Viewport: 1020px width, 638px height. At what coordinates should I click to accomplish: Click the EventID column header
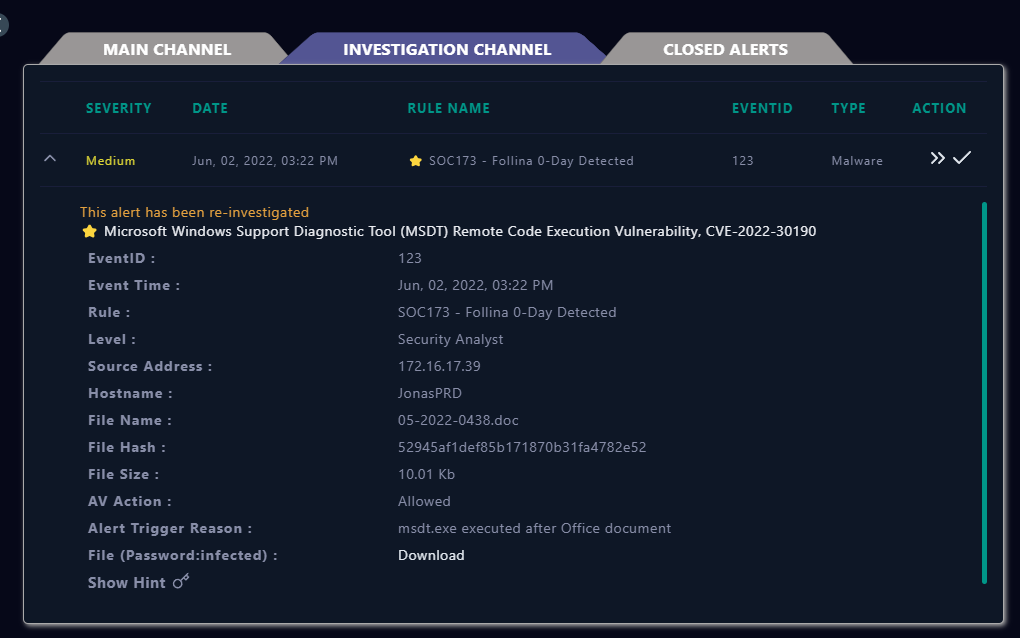[762, 108]
